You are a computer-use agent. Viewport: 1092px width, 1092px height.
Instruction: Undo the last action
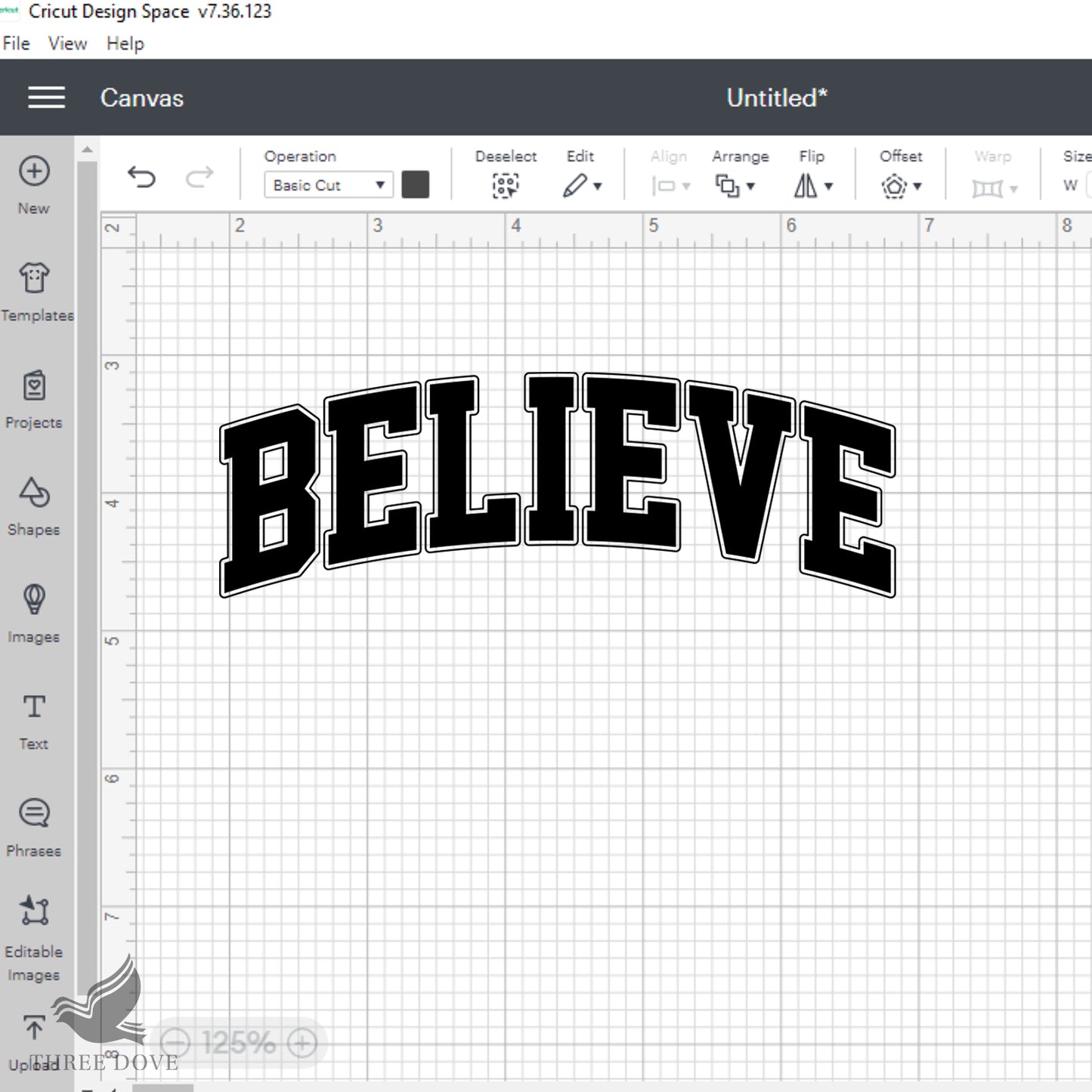pyautogui.click(x=141, y=178)
